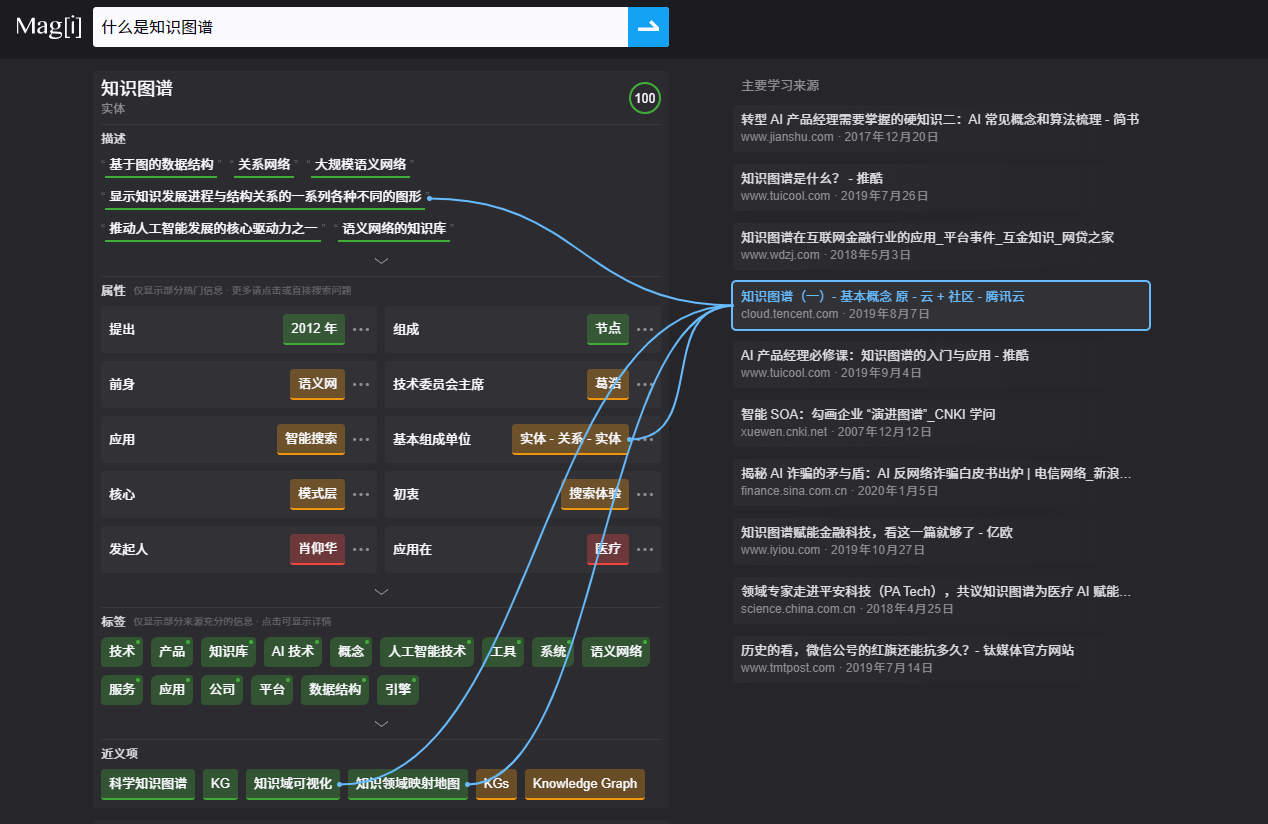Select the description 大规模语义网络
Viewport: 1268px width, 824px height.
tap(360, 165)
